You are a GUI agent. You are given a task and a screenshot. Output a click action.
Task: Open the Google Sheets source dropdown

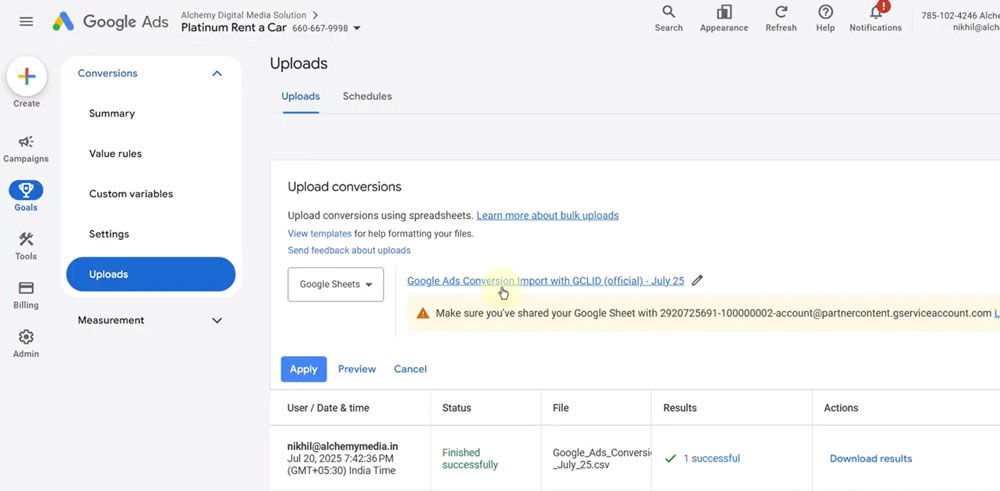coord(335,284)
